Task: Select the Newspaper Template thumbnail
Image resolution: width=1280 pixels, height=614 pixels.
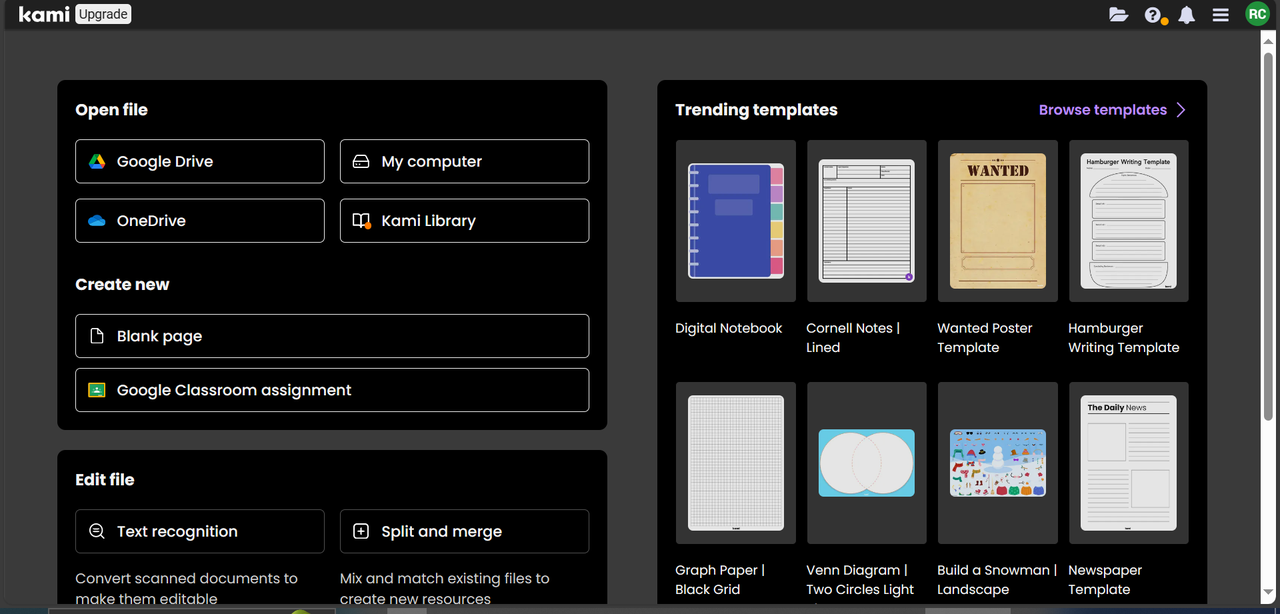Action: pyautogui.click(x=1129, y=463)
